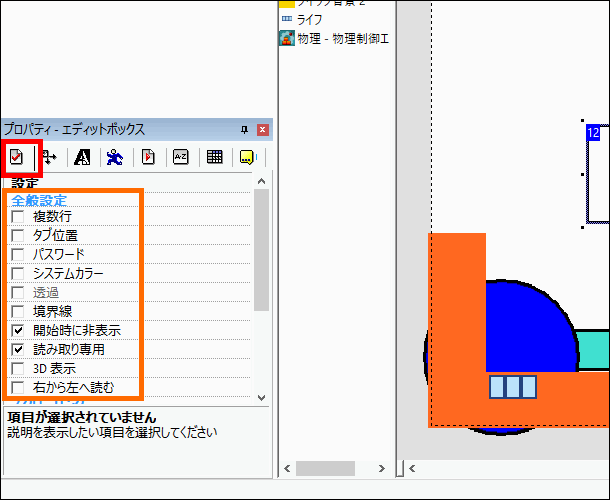Viewport: 610px width, 500px height.
Task: Enable the 複数行 checkbox
Action: click(x=18, y=216)
